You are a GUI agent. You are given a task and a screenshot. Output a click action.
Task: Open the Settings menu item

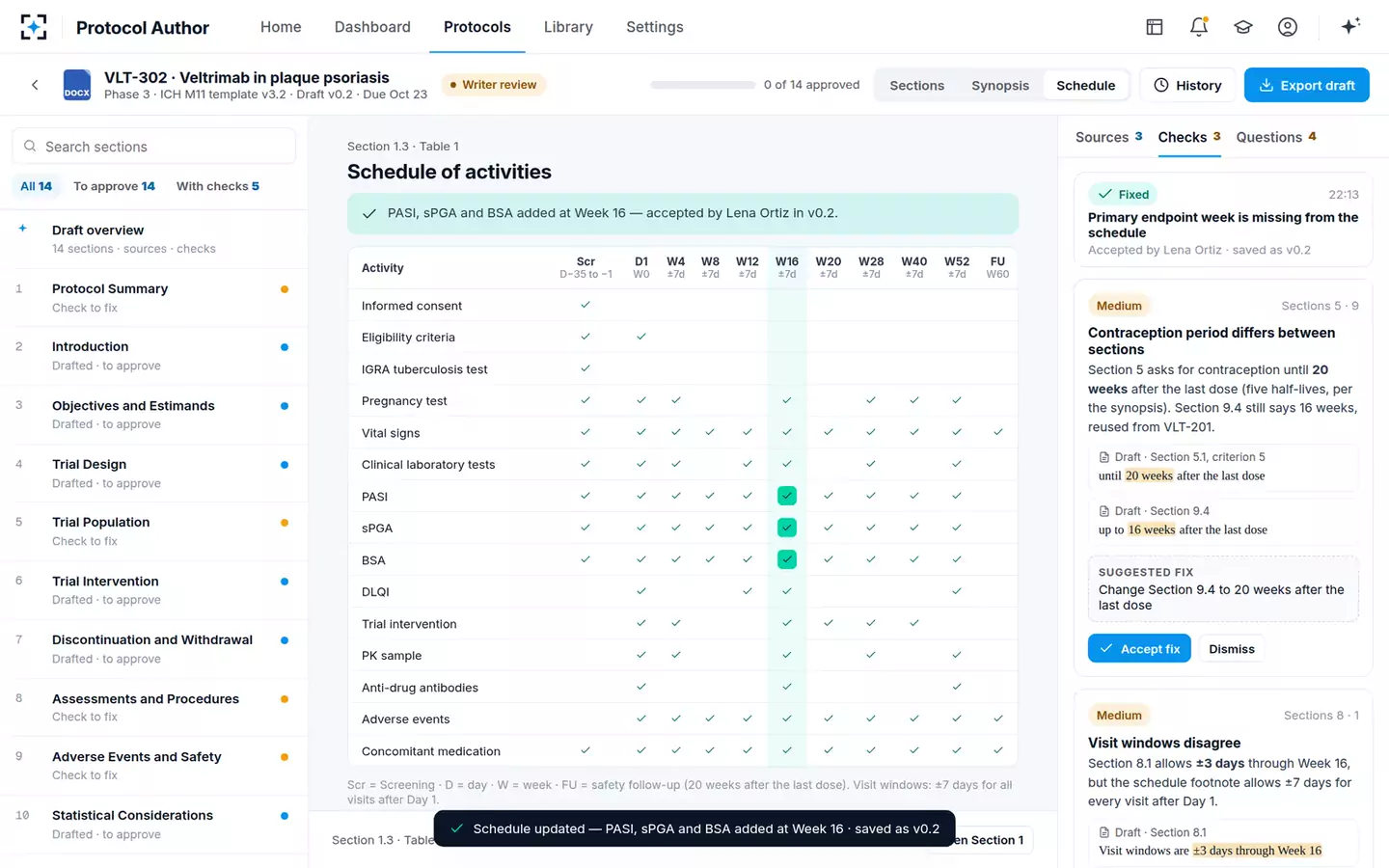coord(655,27)
